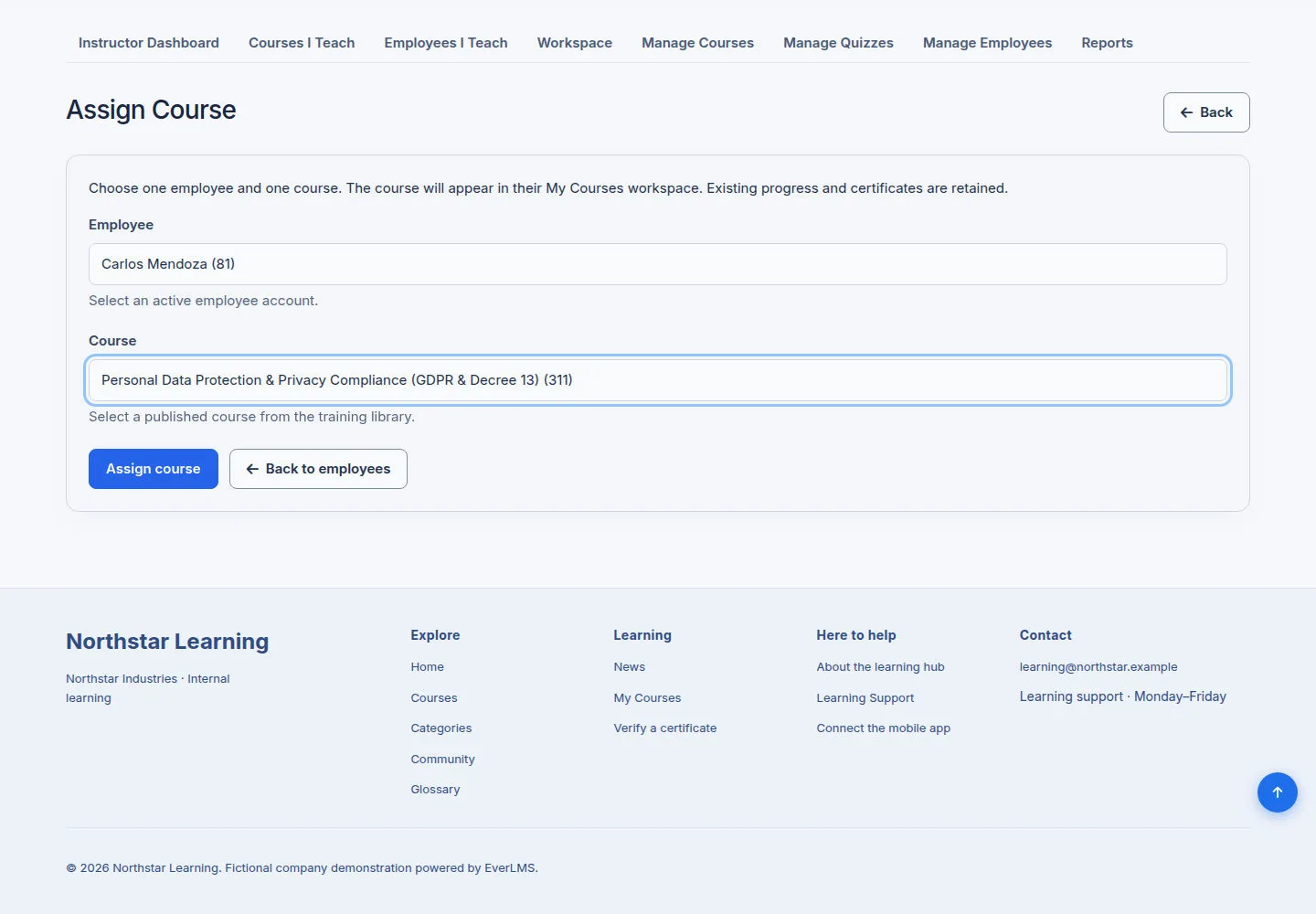The width and height of the screenshot is (1316, 914).
Task: Click Back to employees button
Action: (318, 469)
